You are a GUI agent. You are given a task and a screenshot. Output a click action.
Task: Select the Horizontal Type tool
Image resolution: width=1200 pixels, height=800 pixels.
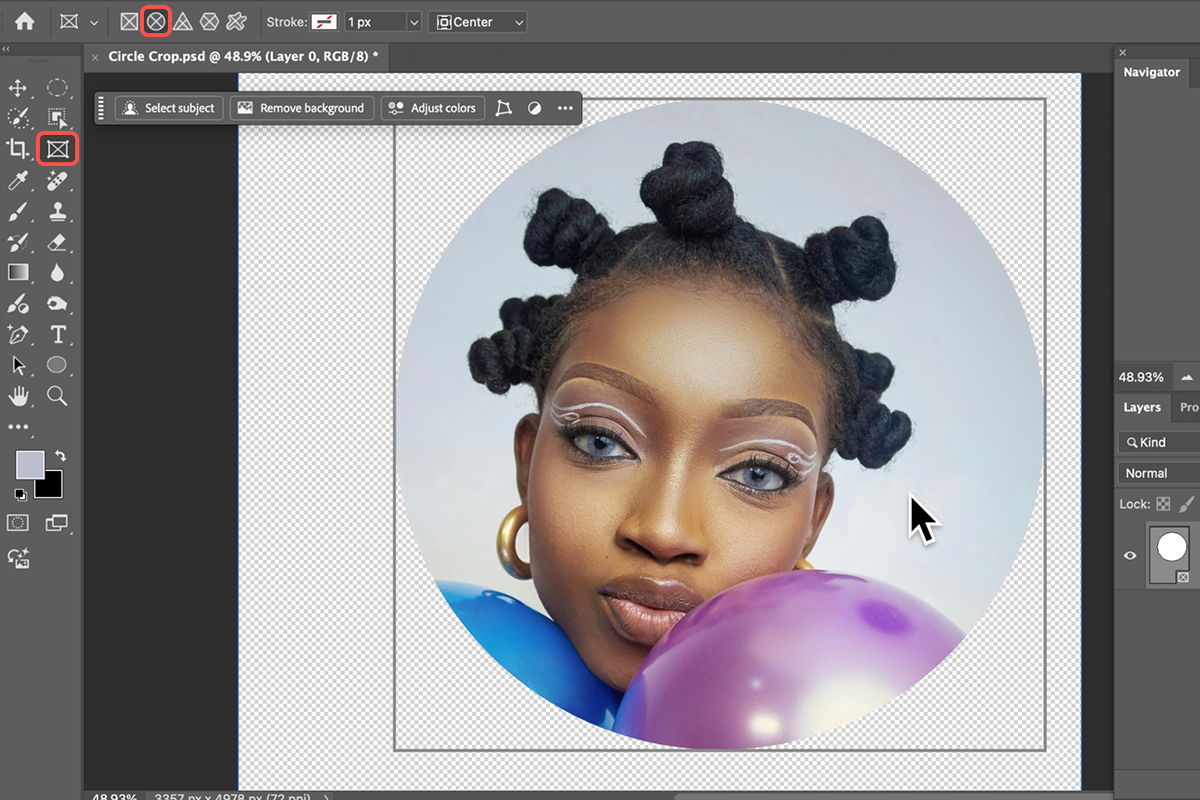(x=58, y=334)
